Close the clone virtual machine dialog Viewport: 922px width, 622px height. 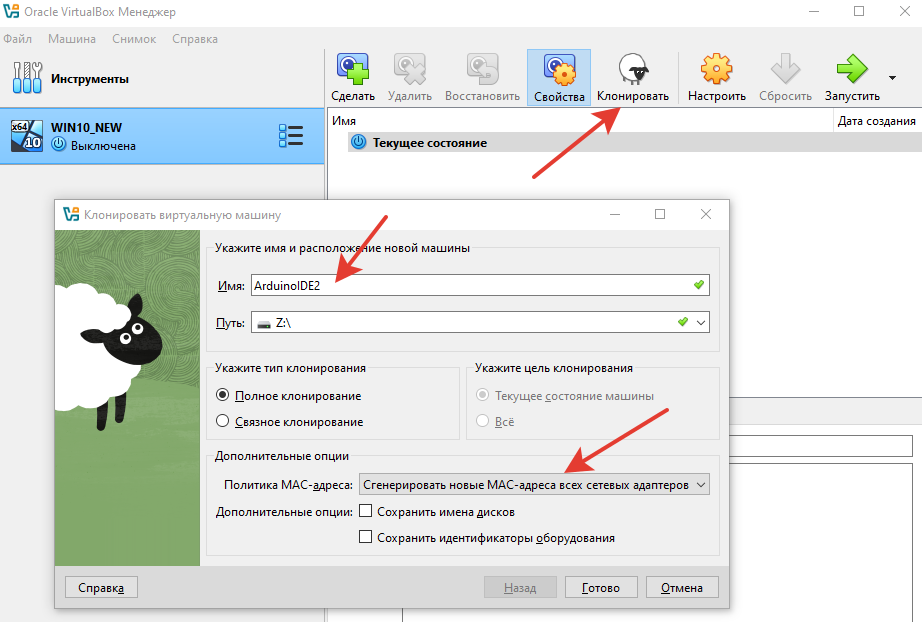(706, 215)
